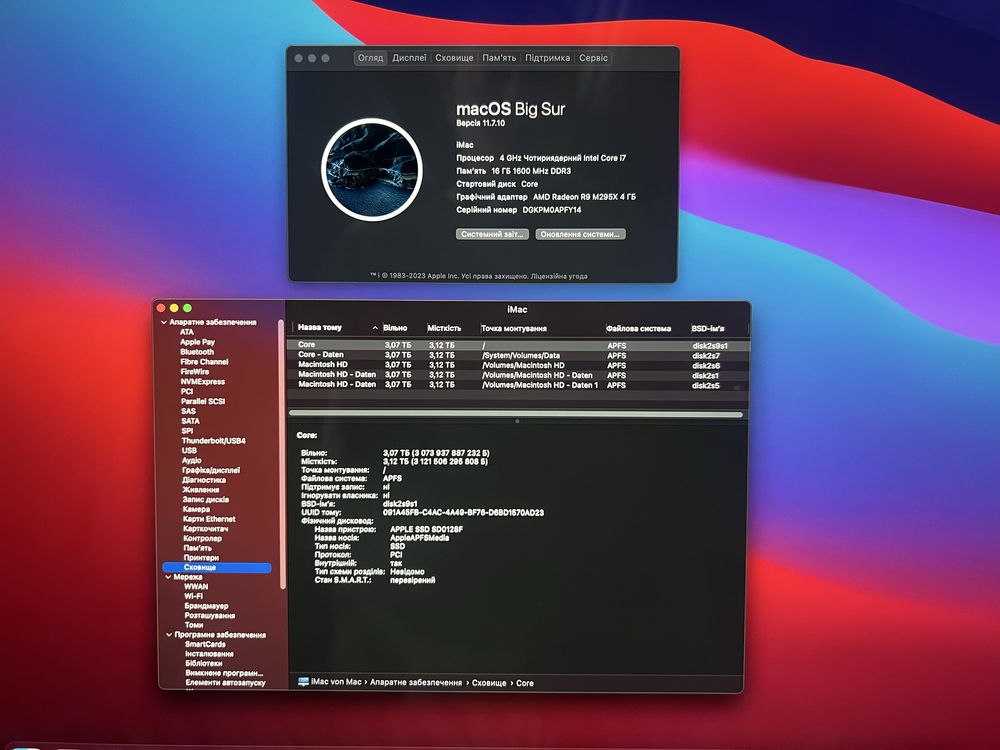Switch to the Пам'ять tab
Viewport: 1000px width, 750px height.
(x=499, y=58)
